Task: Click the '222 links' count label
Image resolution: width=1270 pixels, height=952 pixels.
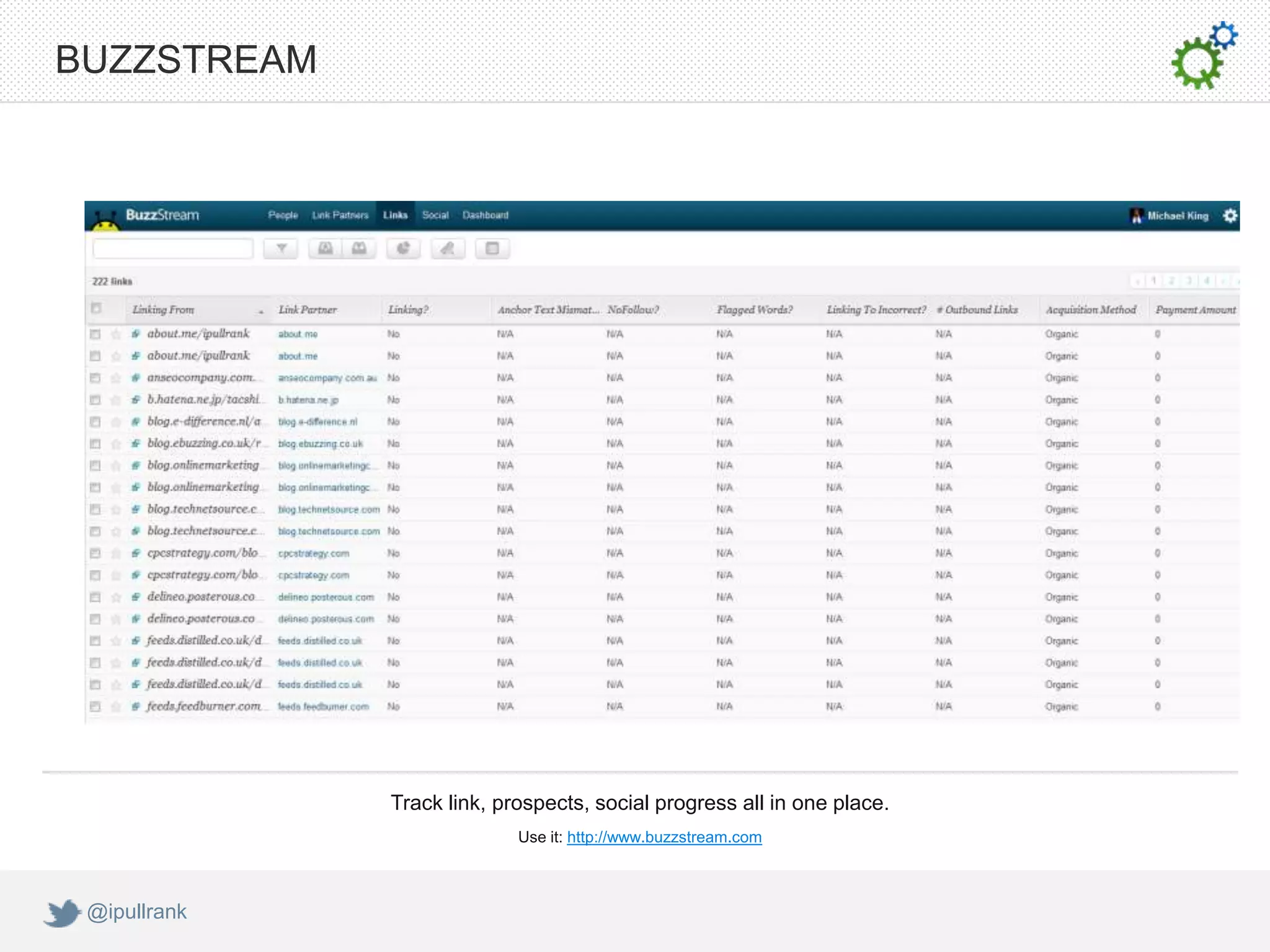Action: click(112, 281)
